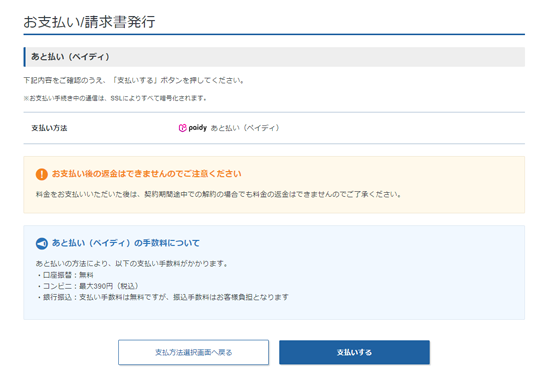Screen dimensions: 550x386
Task: Select the お支払い/請求書発行 page heading
Action: point(89,22)
